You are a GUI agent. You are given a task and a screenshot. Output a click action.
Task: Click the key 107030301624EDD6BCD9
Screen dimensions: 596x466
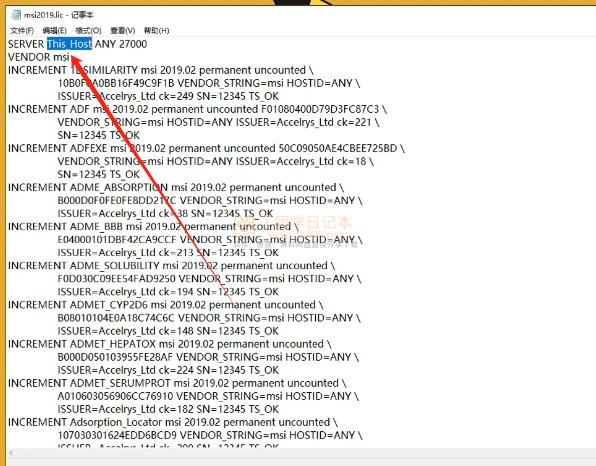pos(117,435)
